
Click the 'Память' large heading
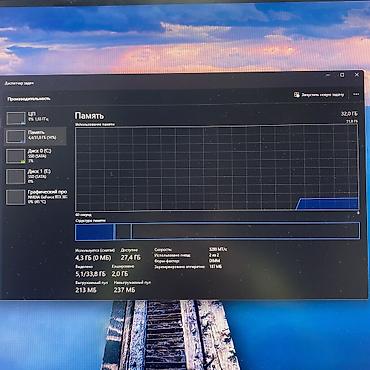(x=89, y=116)
